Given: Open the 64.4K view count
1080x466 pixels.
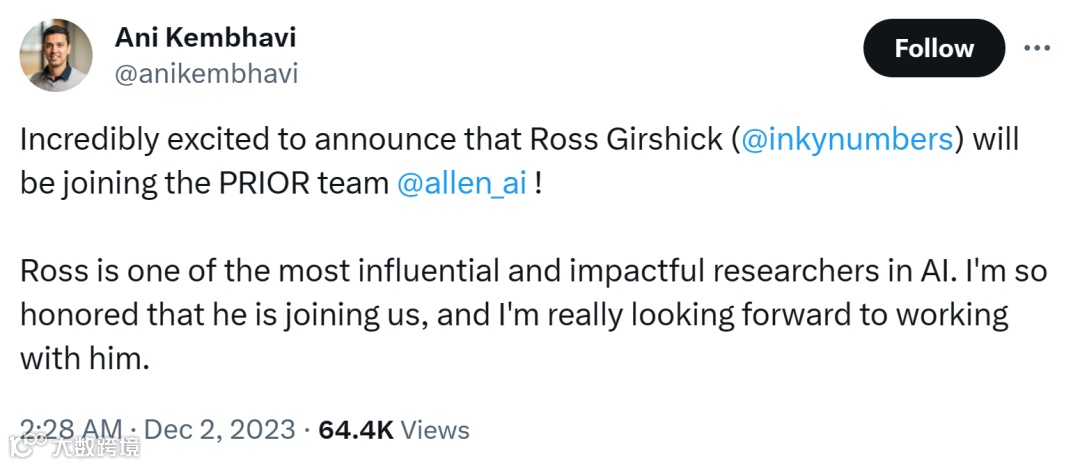Looking at the screenshot, I should click(x=356, y=430).
